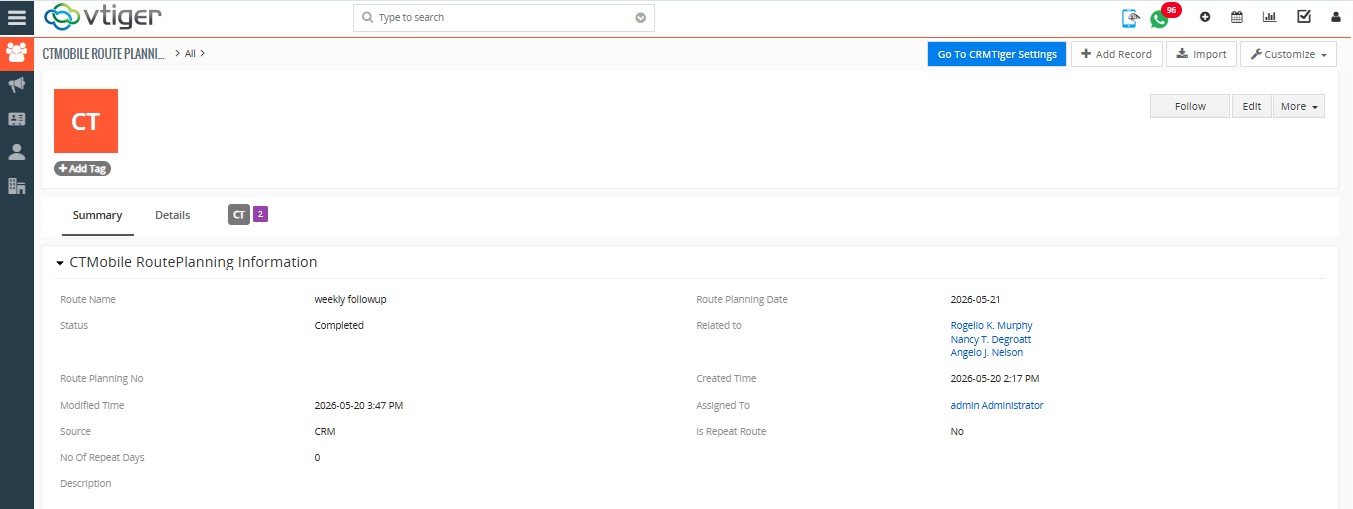Viewport: 1353px width, 509px height.
Task: Click the vtiger logo
Action: [103, 17]
